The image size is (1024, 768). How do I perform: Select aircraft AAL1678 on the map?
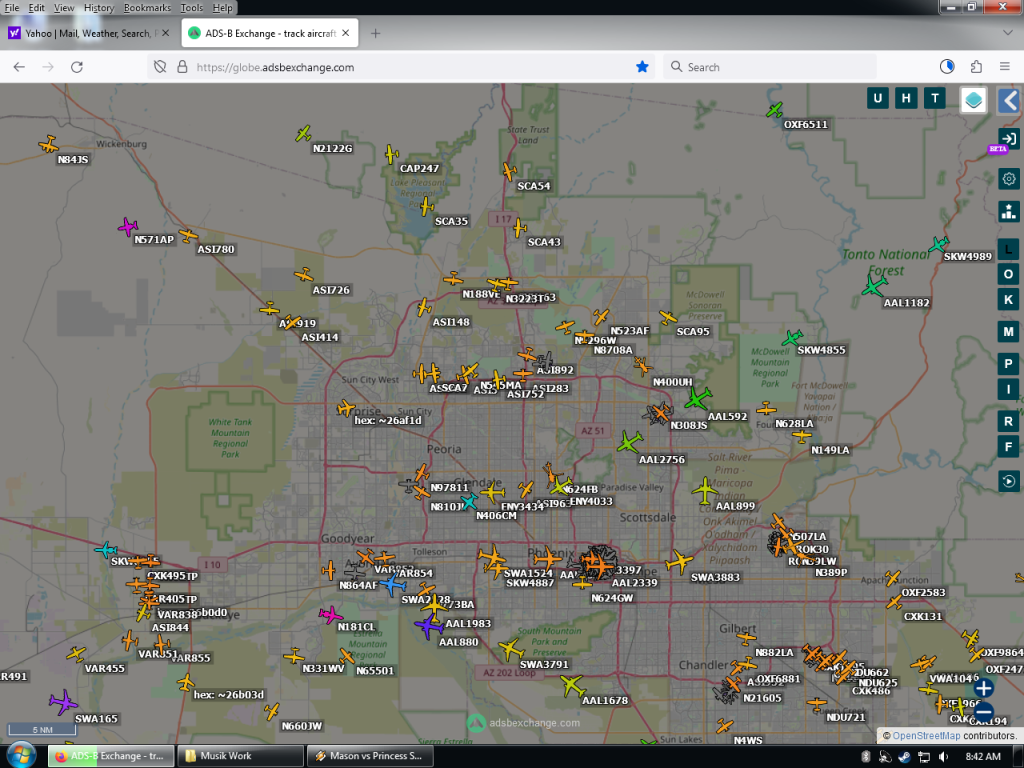(572, 686)
